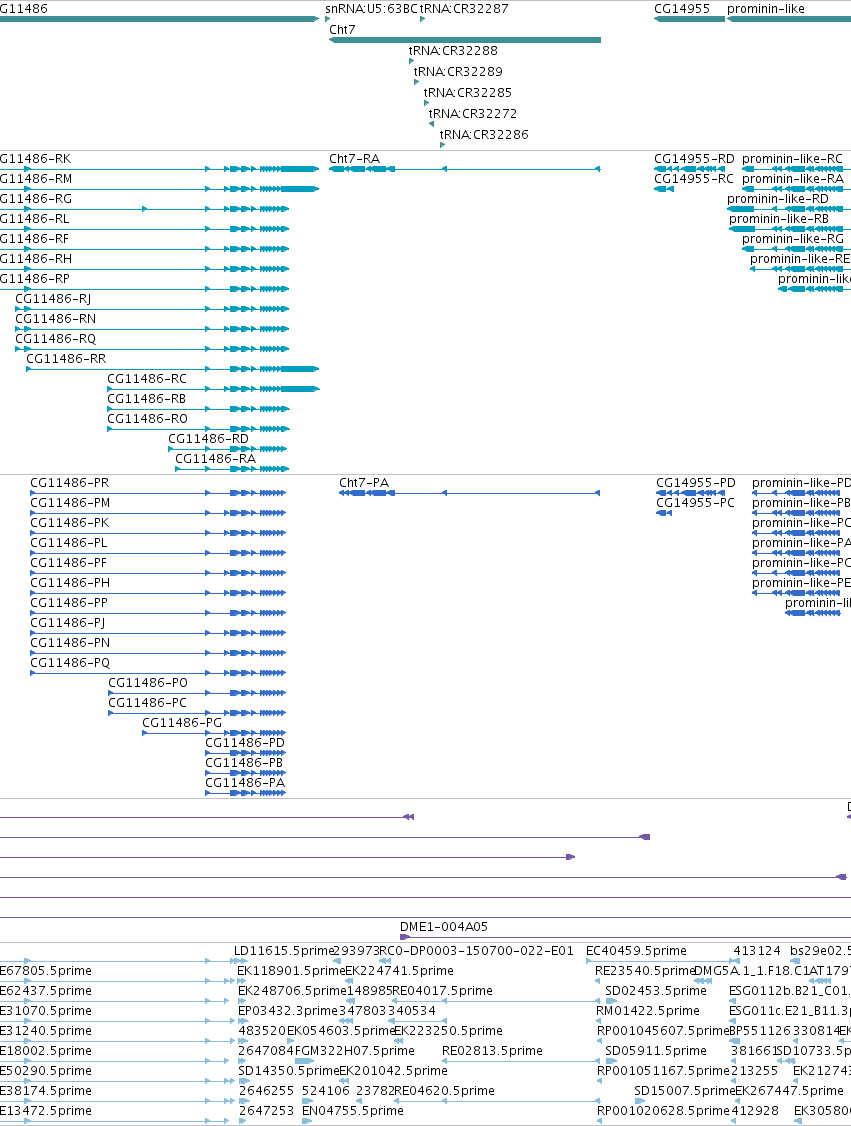Select the tRNA:CR32287 gene label
Viewport: 851px width, 1126px height.
click(464, 9)
